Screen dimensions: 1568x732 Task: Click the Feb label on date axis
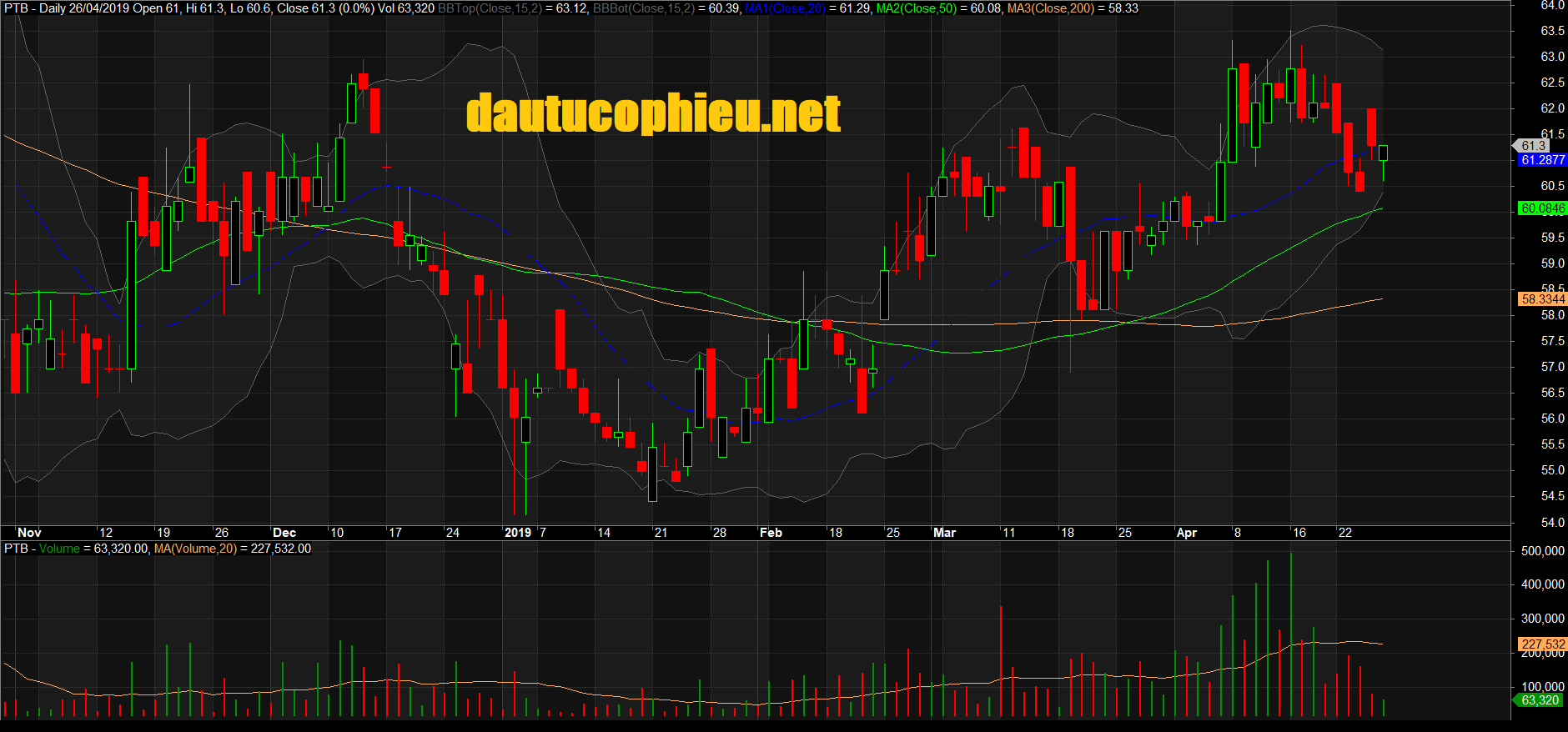point(771,533)
